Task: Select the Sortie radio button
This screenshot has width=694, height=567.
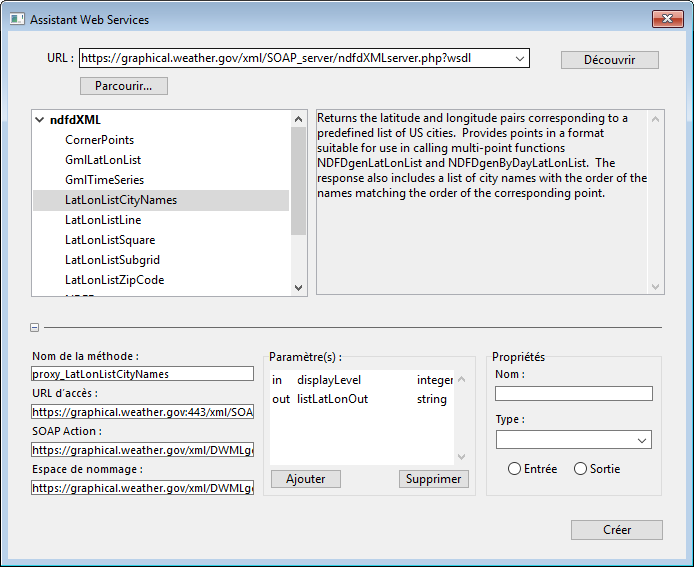Action: (581, 469)
